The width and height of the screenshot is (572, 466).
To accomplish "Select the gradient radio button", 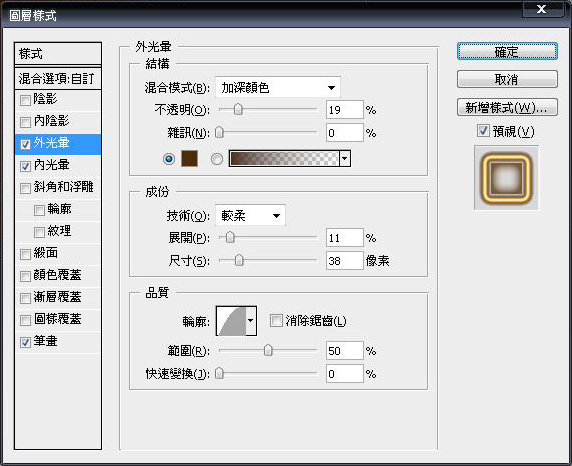I will pos(217,159).
